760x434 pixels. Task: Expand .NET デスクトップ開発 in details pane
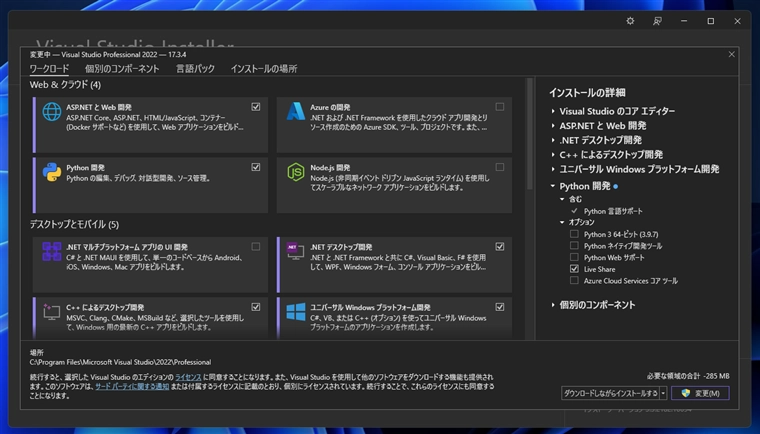553,140
